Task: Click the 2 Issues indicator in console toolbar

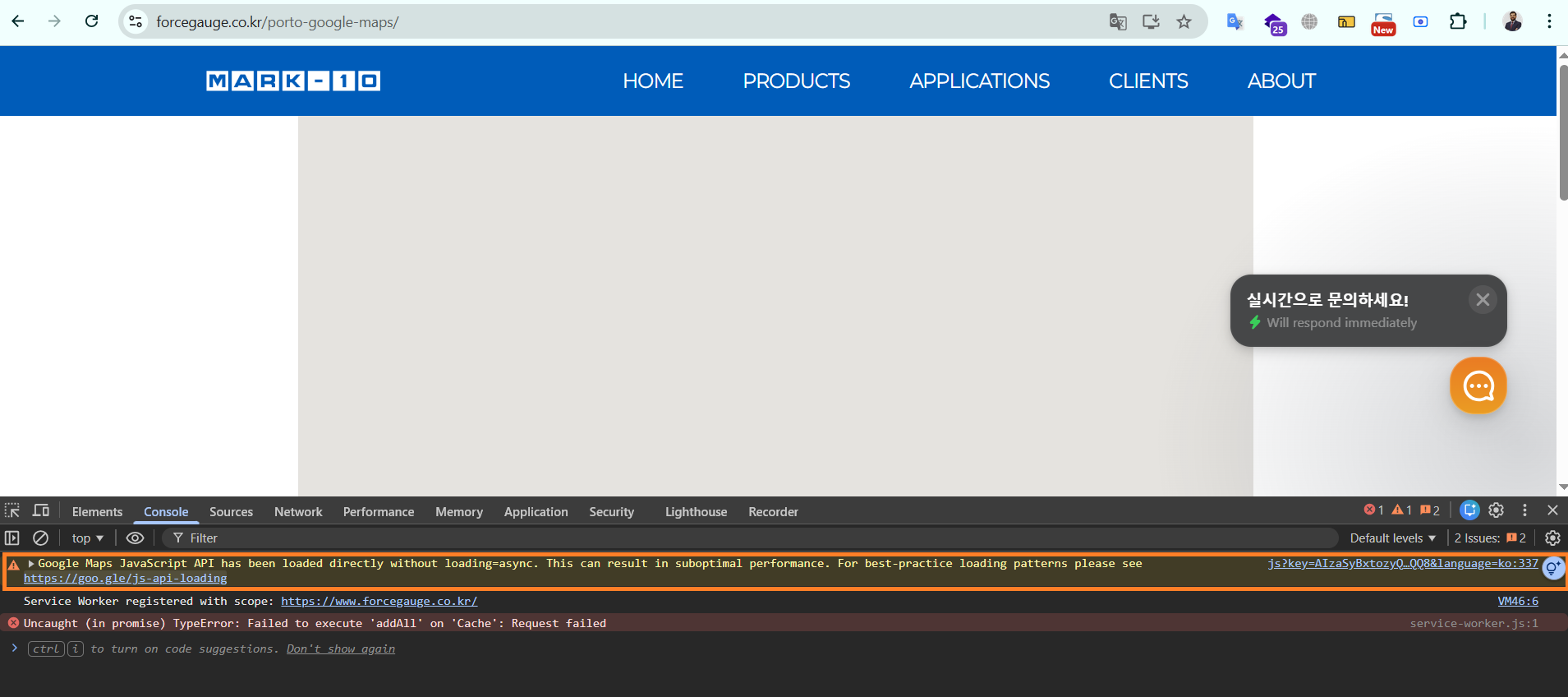Action: tap(1490, 538)
